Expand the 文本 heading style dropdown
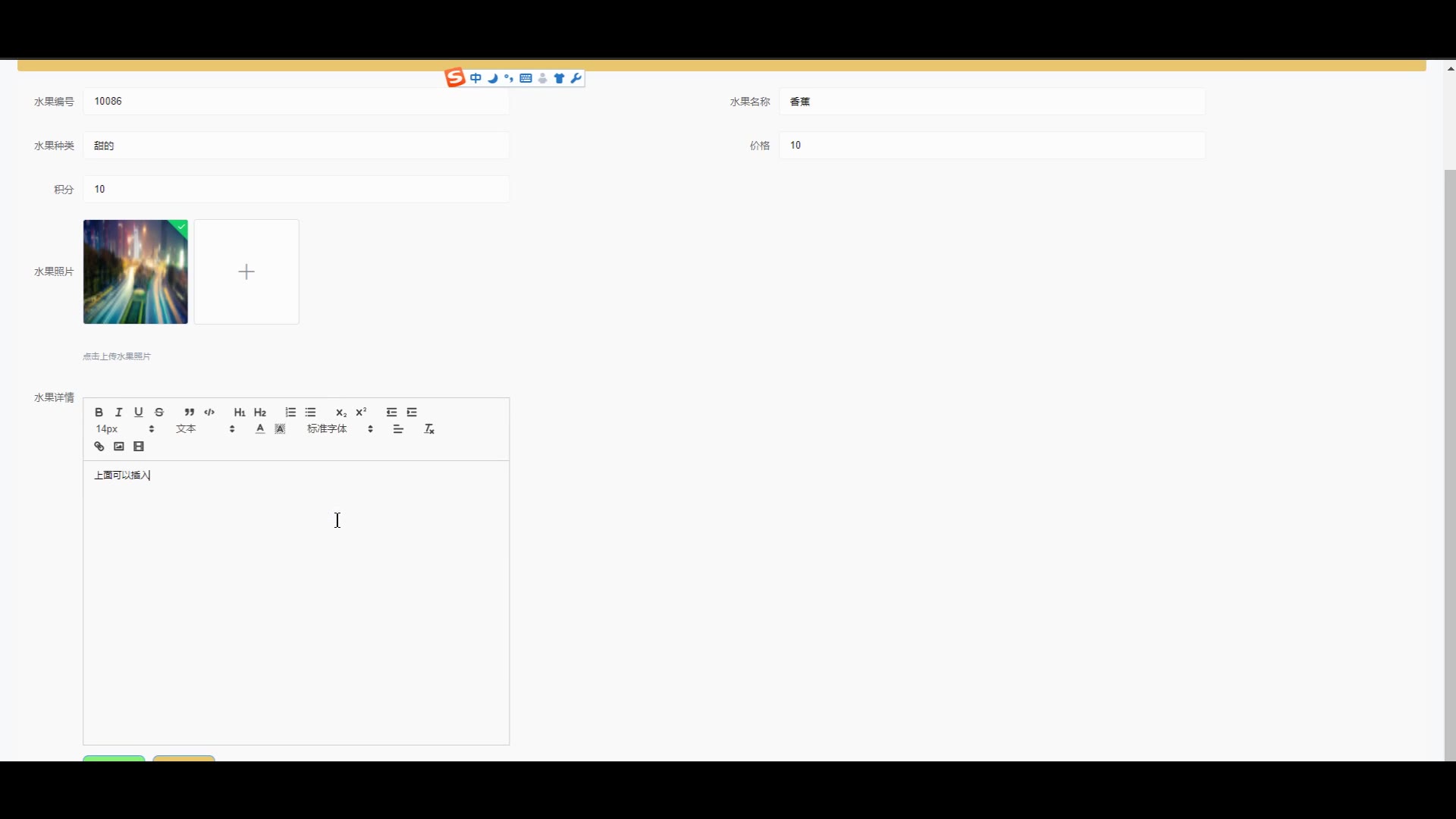Viewport: 1456px width, 819px height. (205, 429)
